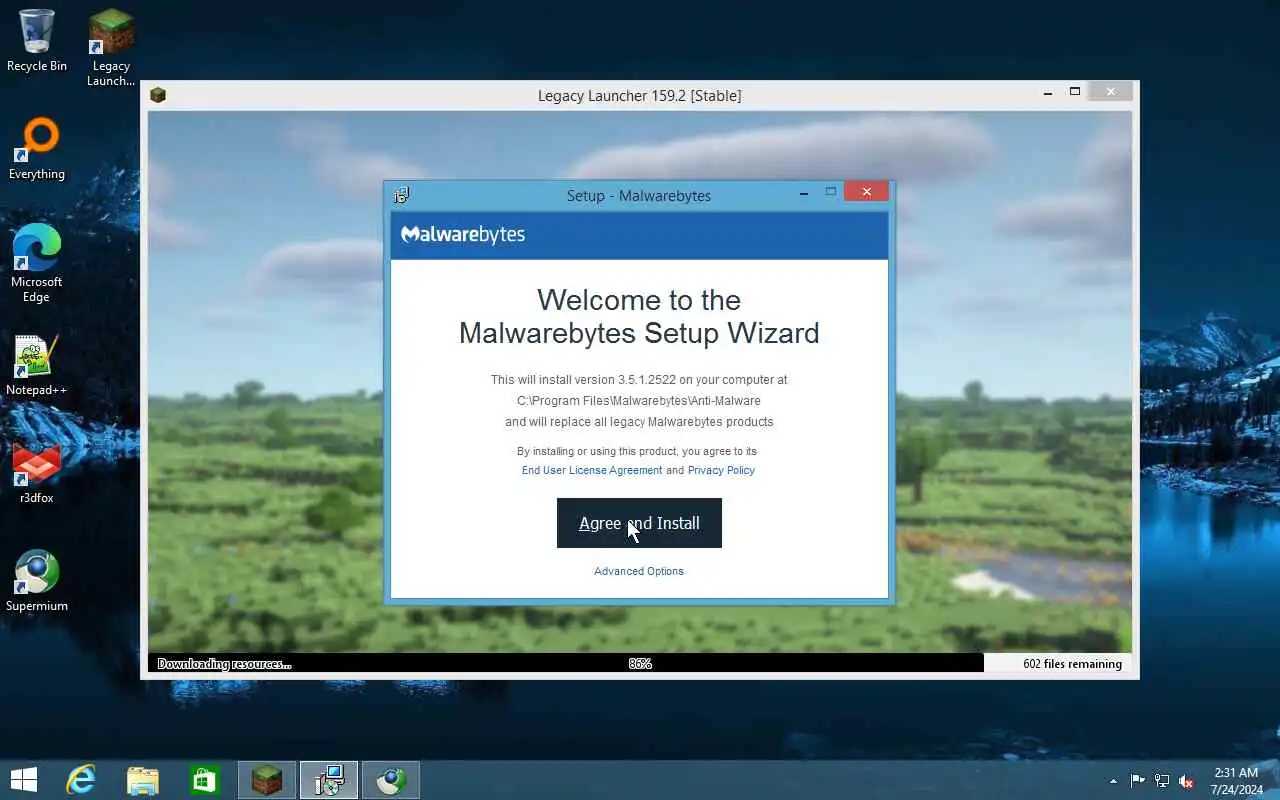
Task: Open the End User License Agreement link
Action: [592, 470]
